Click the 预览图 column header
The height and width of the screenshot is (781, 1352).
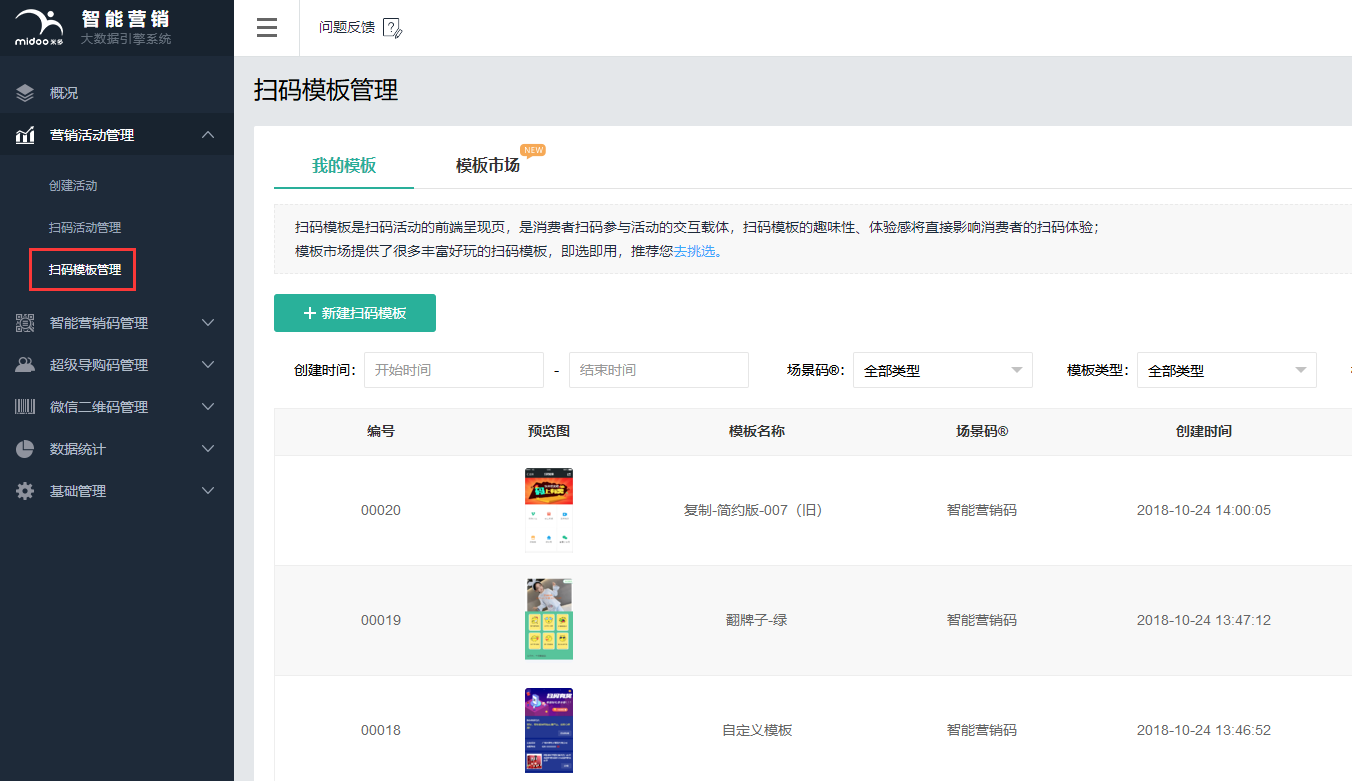pyautogui.click(x=549, y=432)
